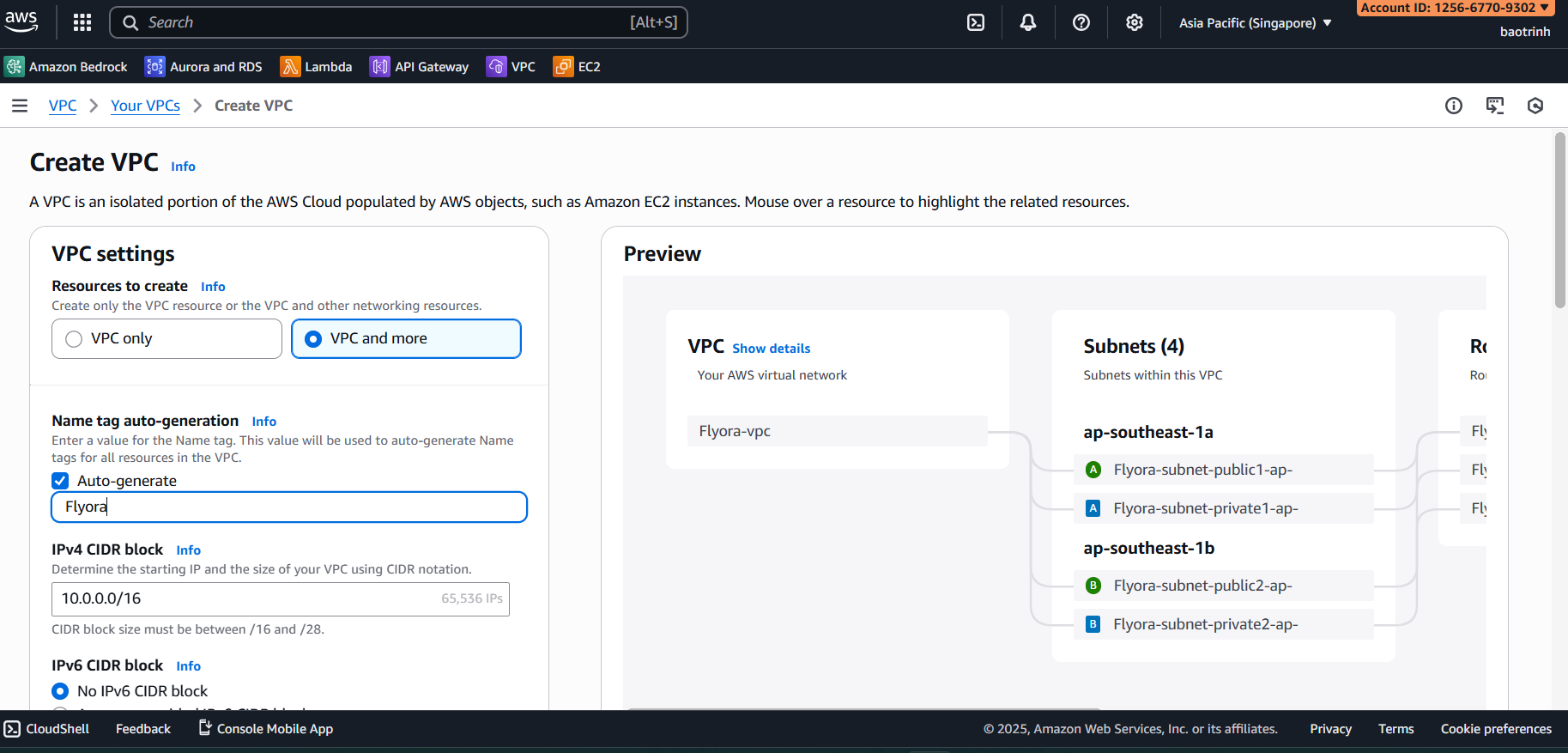Open the EC2 service shortcut
The image size is (1568, 753).
[x=577, y=66]
